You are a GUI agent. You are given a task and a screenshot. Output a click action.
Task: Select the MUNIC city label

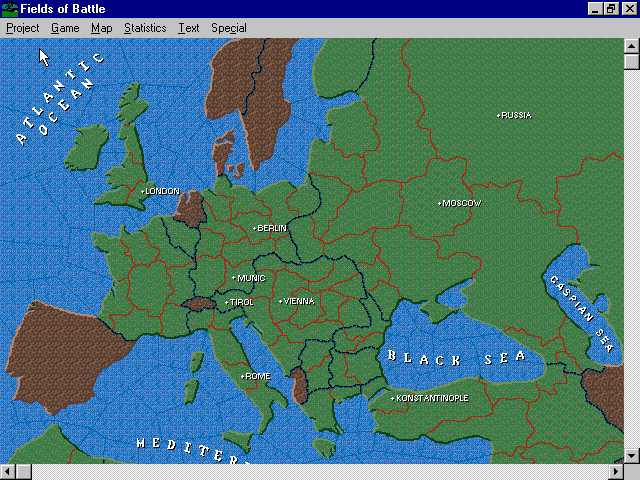click(x=249, y=278)
